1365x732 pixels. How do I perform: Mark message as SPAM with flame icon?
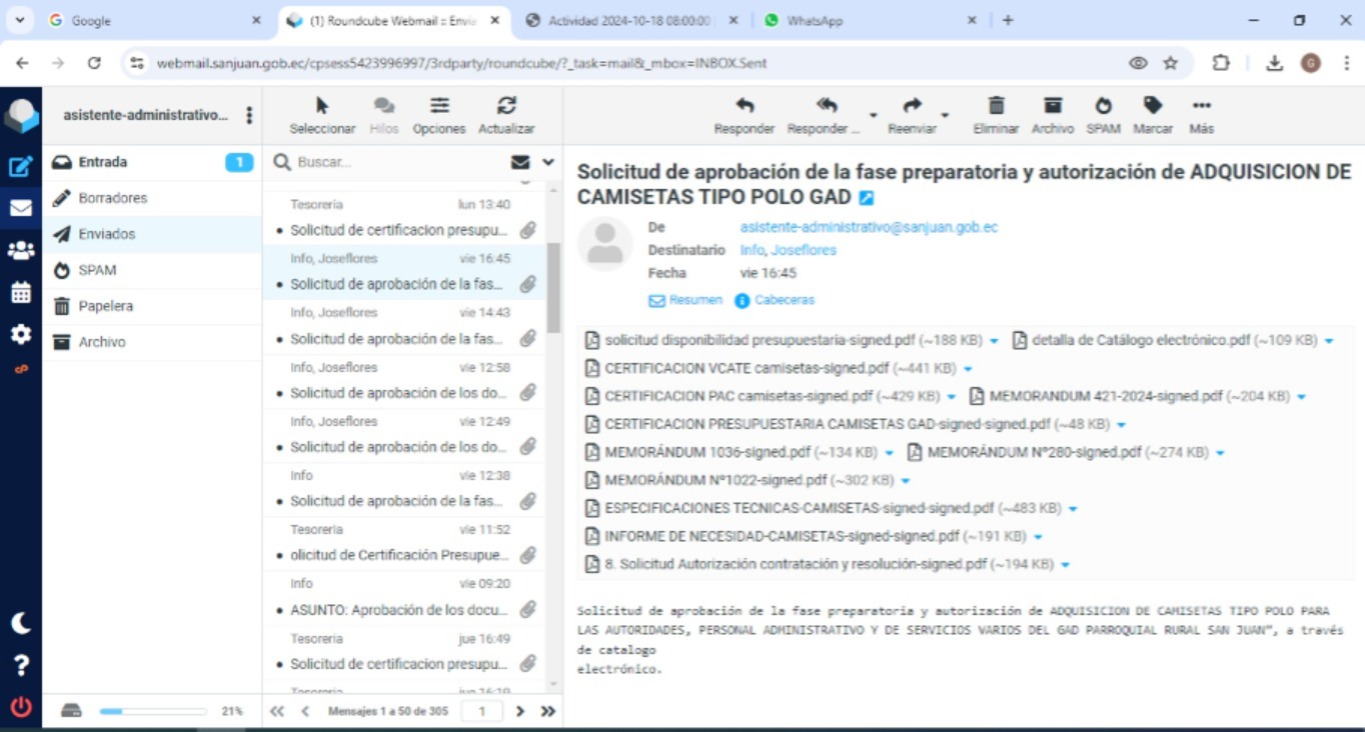point(1103,106)
